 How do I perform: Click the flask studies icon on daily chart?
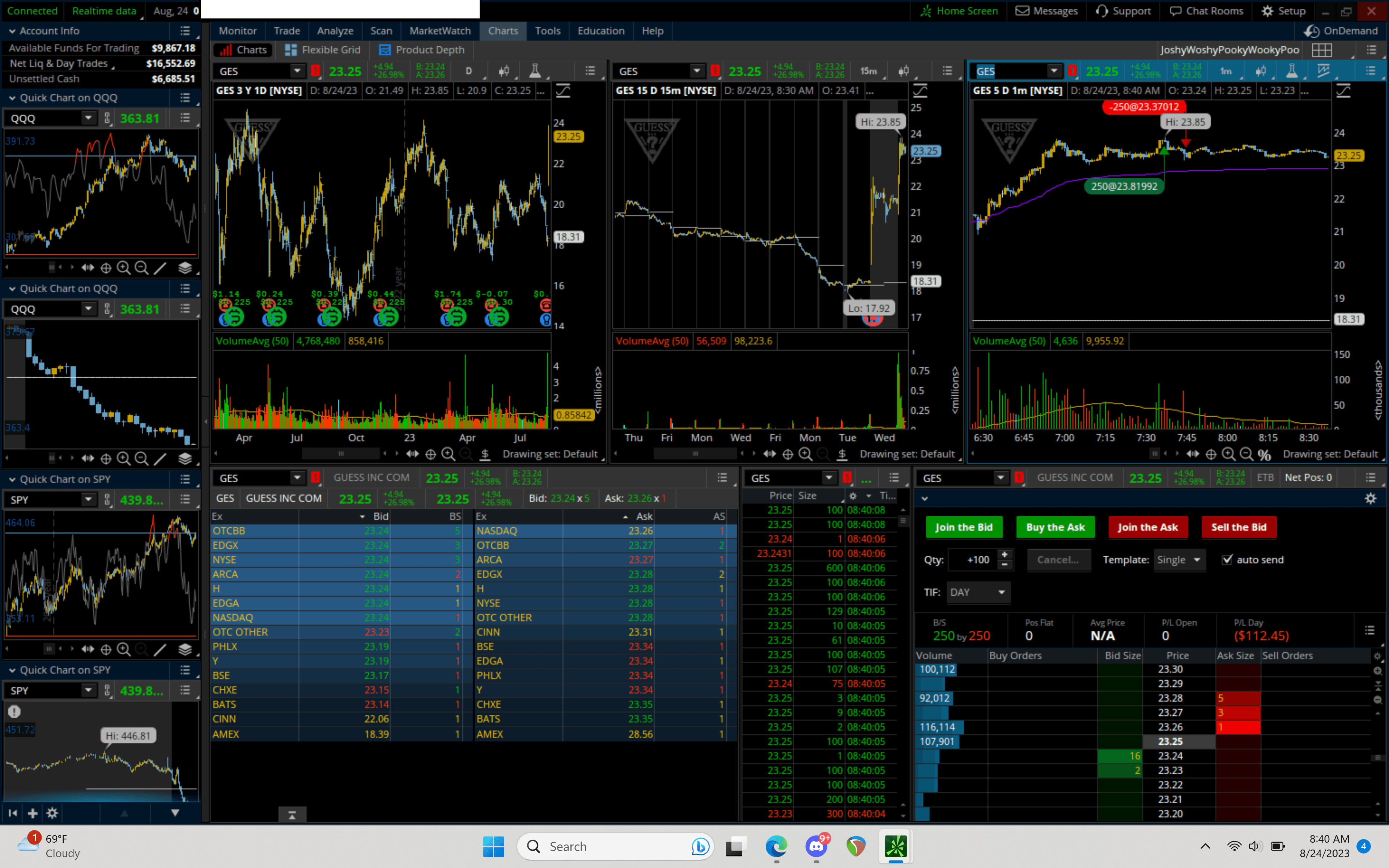click(x=534, y=71)
